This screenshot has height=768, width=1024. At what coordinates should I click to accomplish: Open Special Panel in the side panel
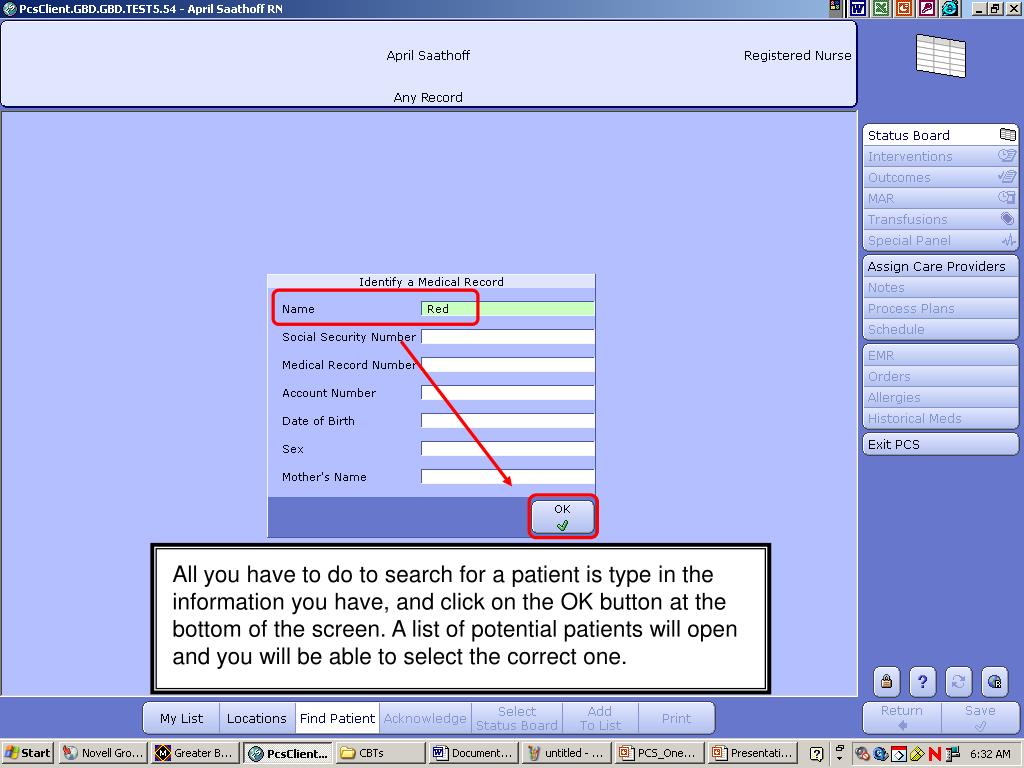click(940, 240)
